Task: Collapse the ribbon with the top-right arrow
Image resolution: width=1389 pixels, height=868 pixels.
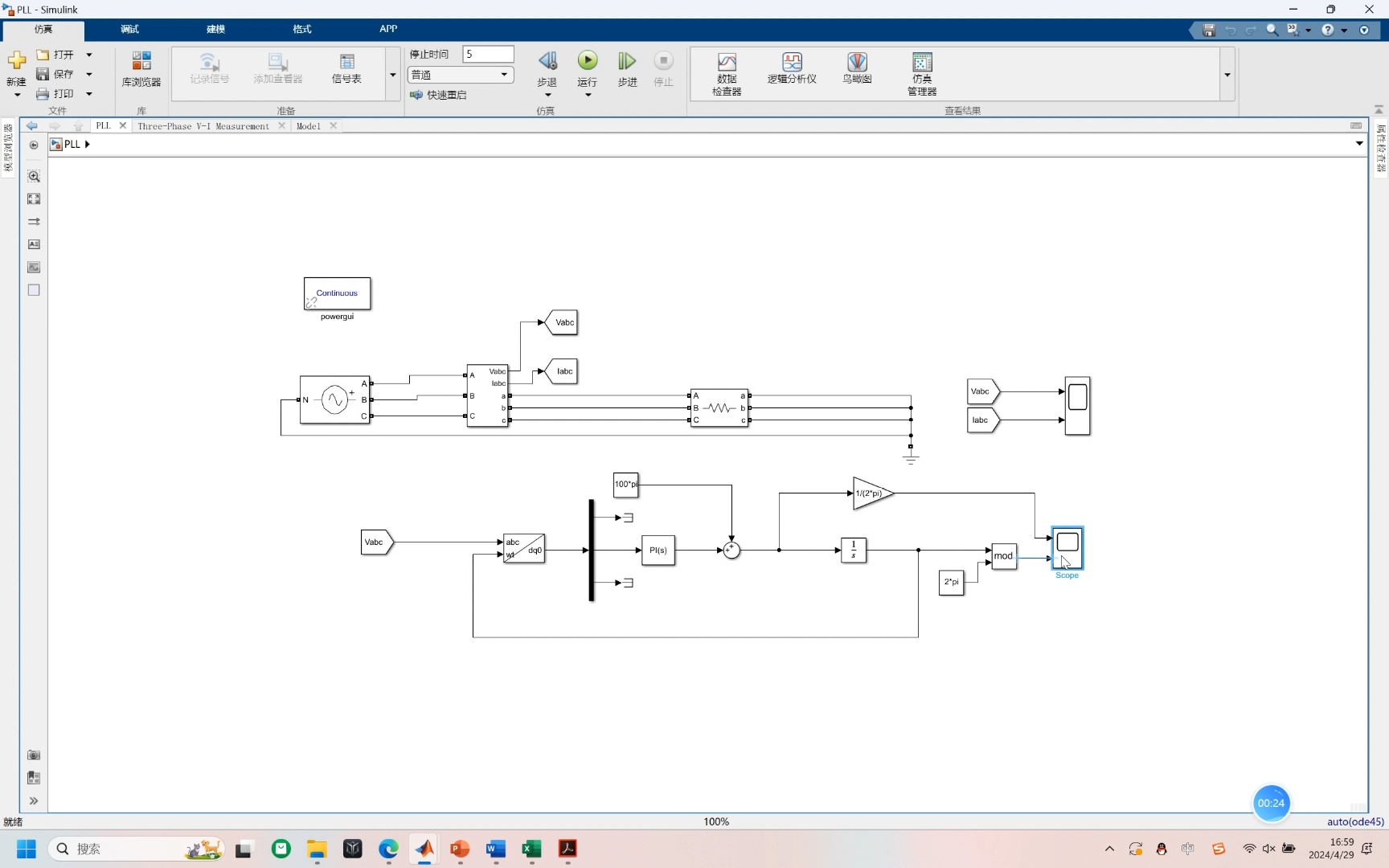Action: (1379, 109)
